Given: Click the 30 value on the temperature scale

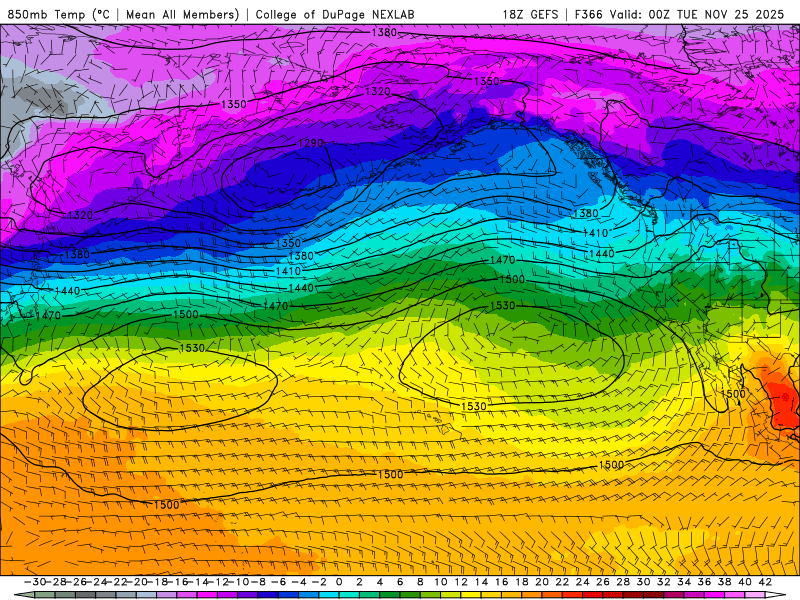Looking at the screenshot, I should (644, 582).
